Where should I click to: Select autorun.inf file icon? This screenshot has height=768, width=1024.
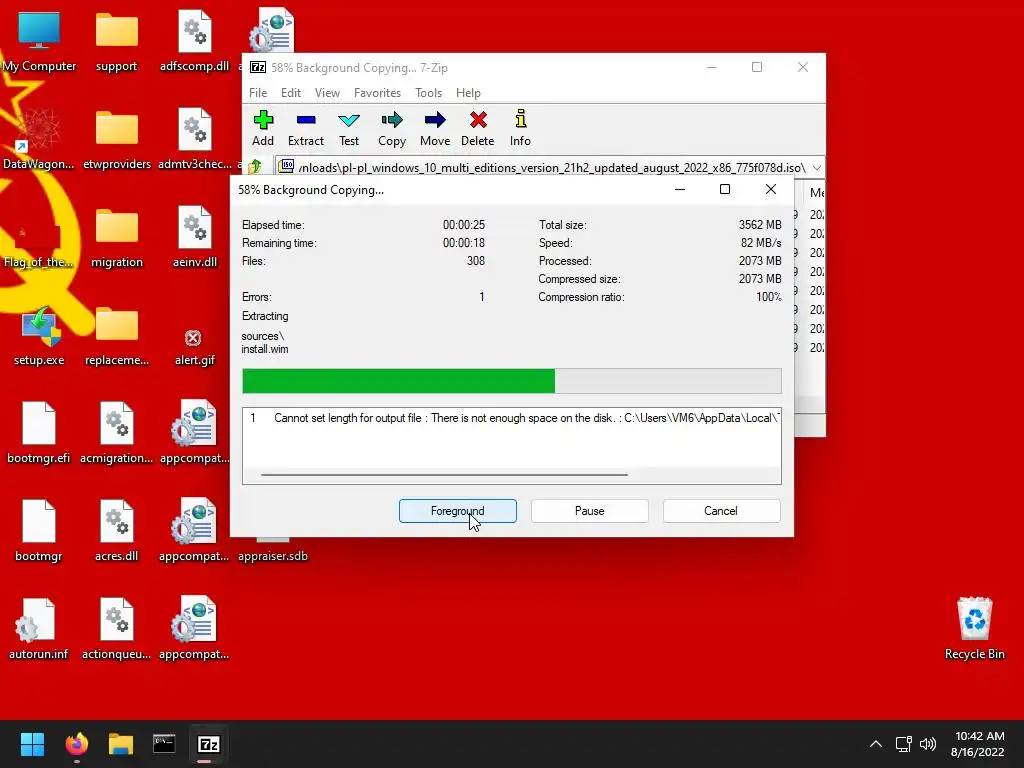(39, 628)
